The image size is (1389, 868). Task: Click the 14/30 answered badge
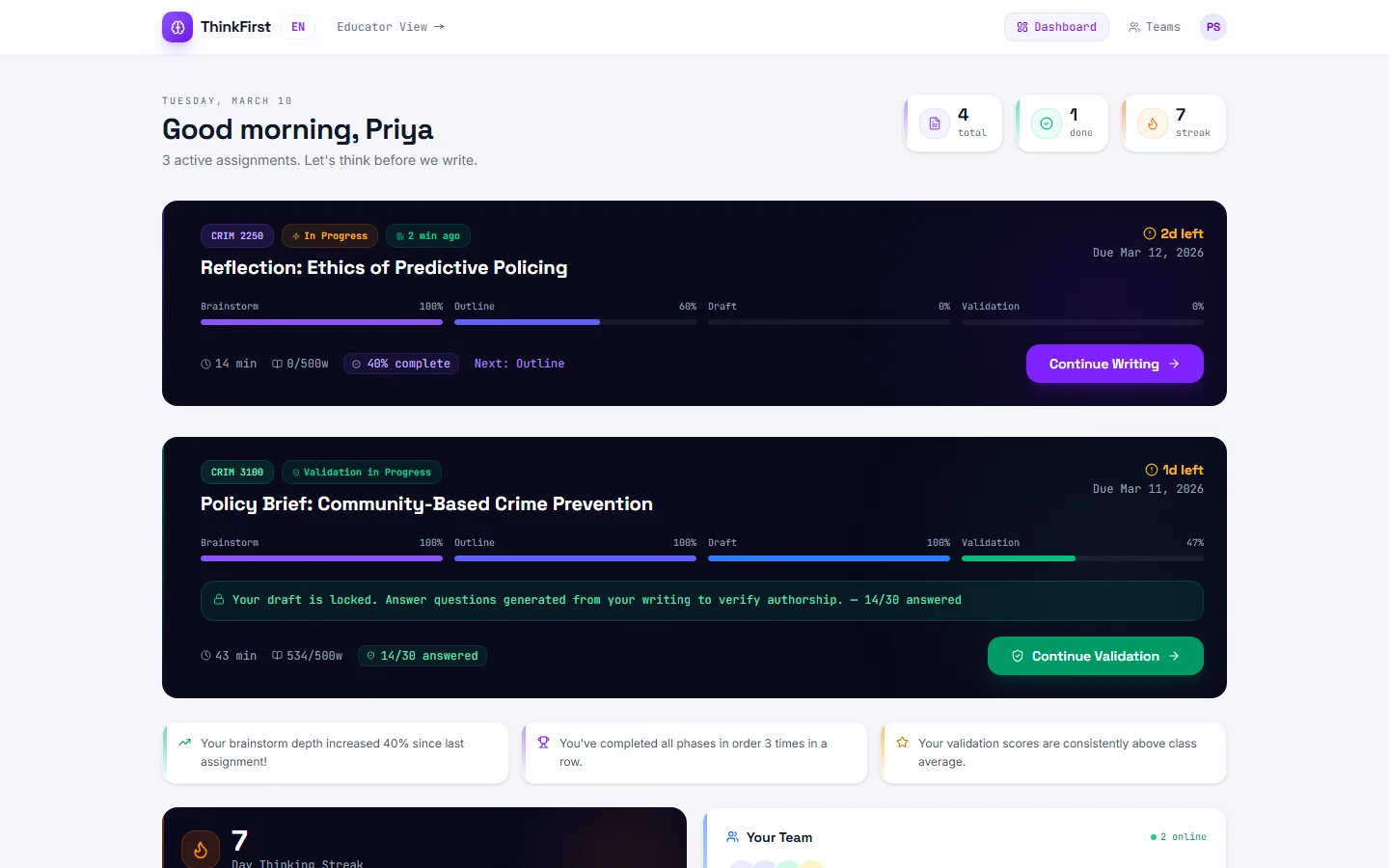click(x=422, y=656)
